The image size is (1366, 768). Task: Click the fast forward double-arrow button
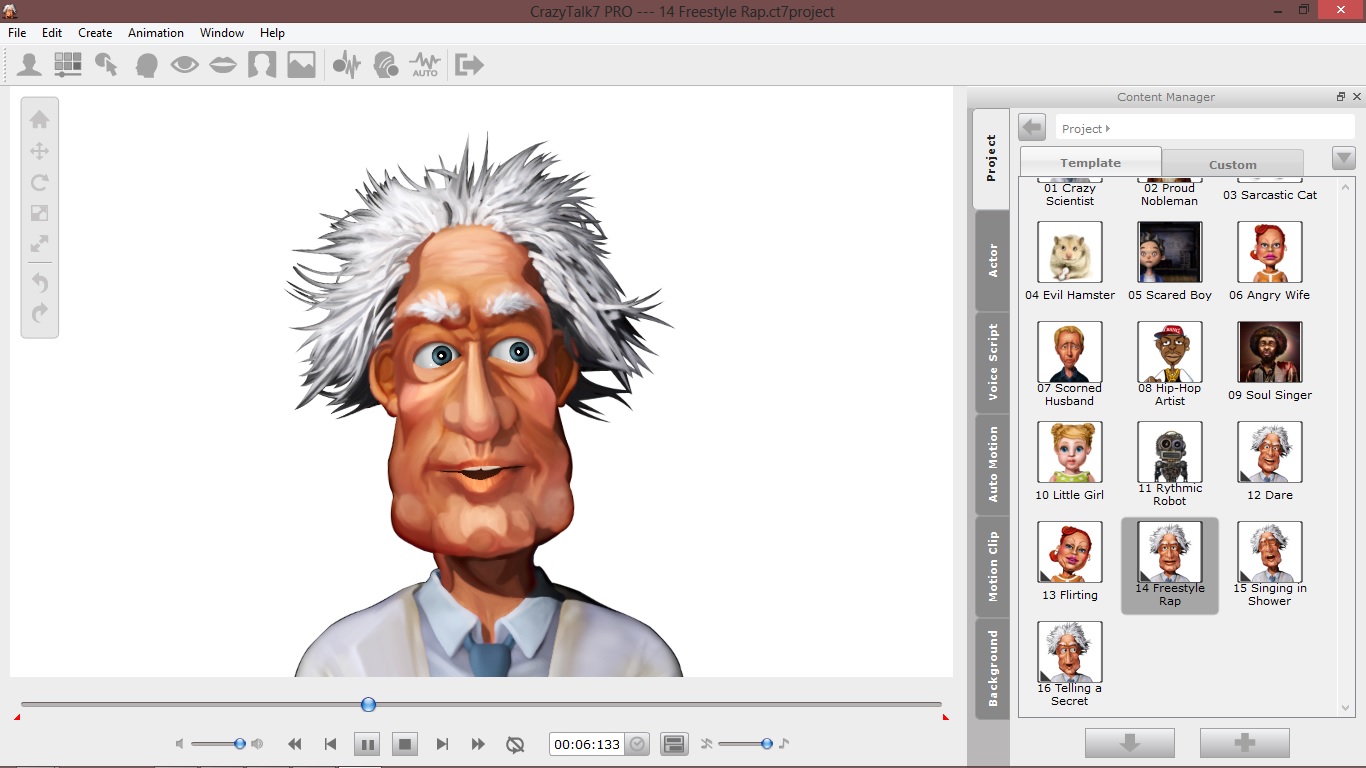point(478,744)
